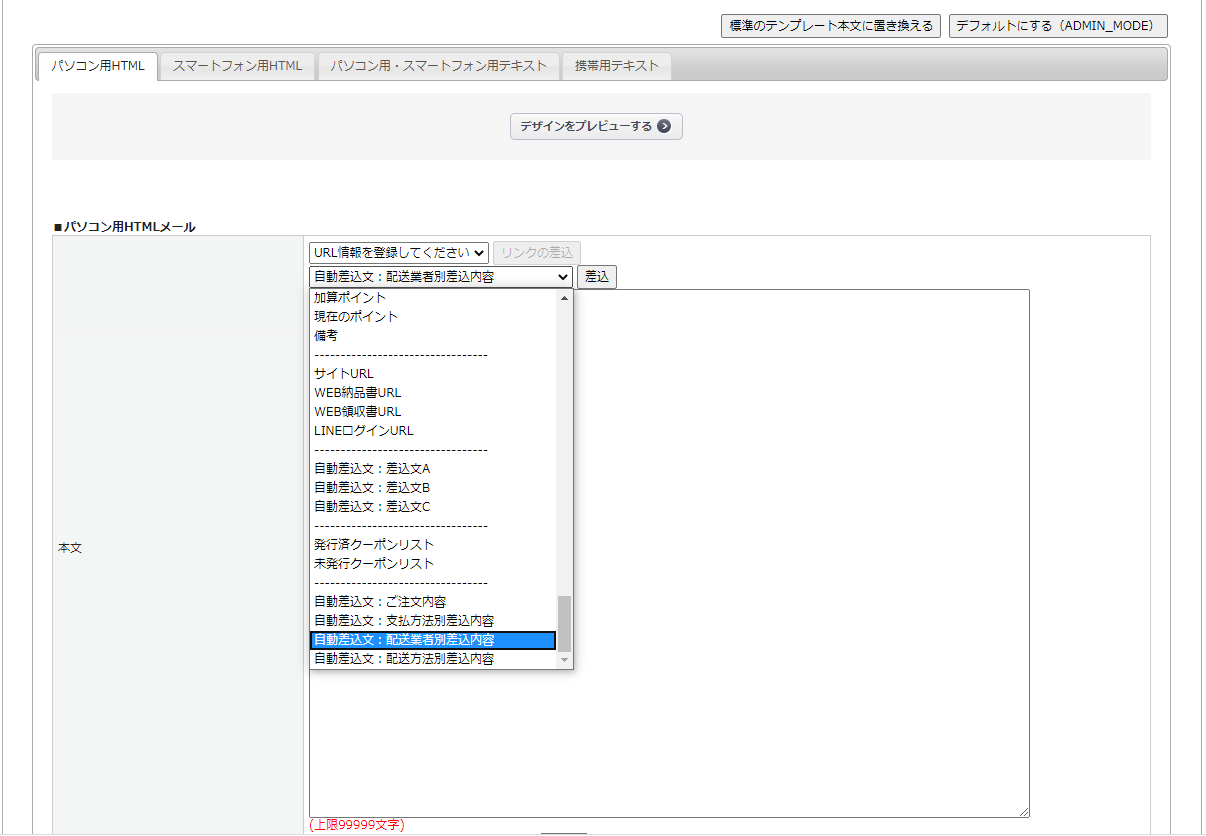Select 自動差込文：差込文A option
1206x836 pixels.
pos(372,469)
